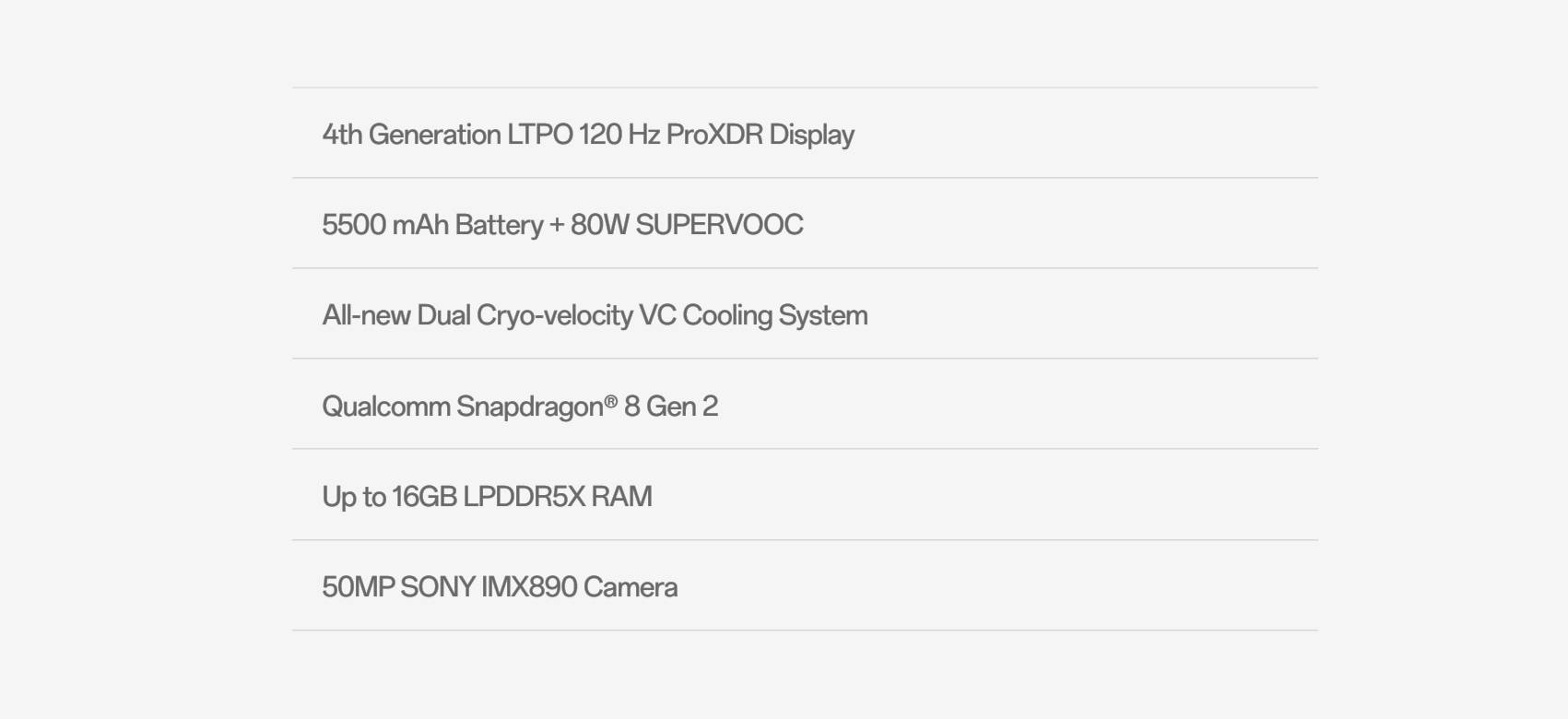Select the Up to 16GB LPDDR5X RAM row
1568x719 pixels.
pyautogui.click(x=805, y=495)
